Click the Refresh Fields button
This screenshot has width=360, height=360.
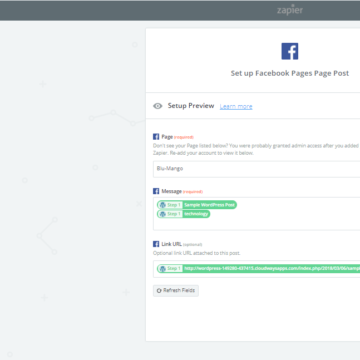(176, 290)
